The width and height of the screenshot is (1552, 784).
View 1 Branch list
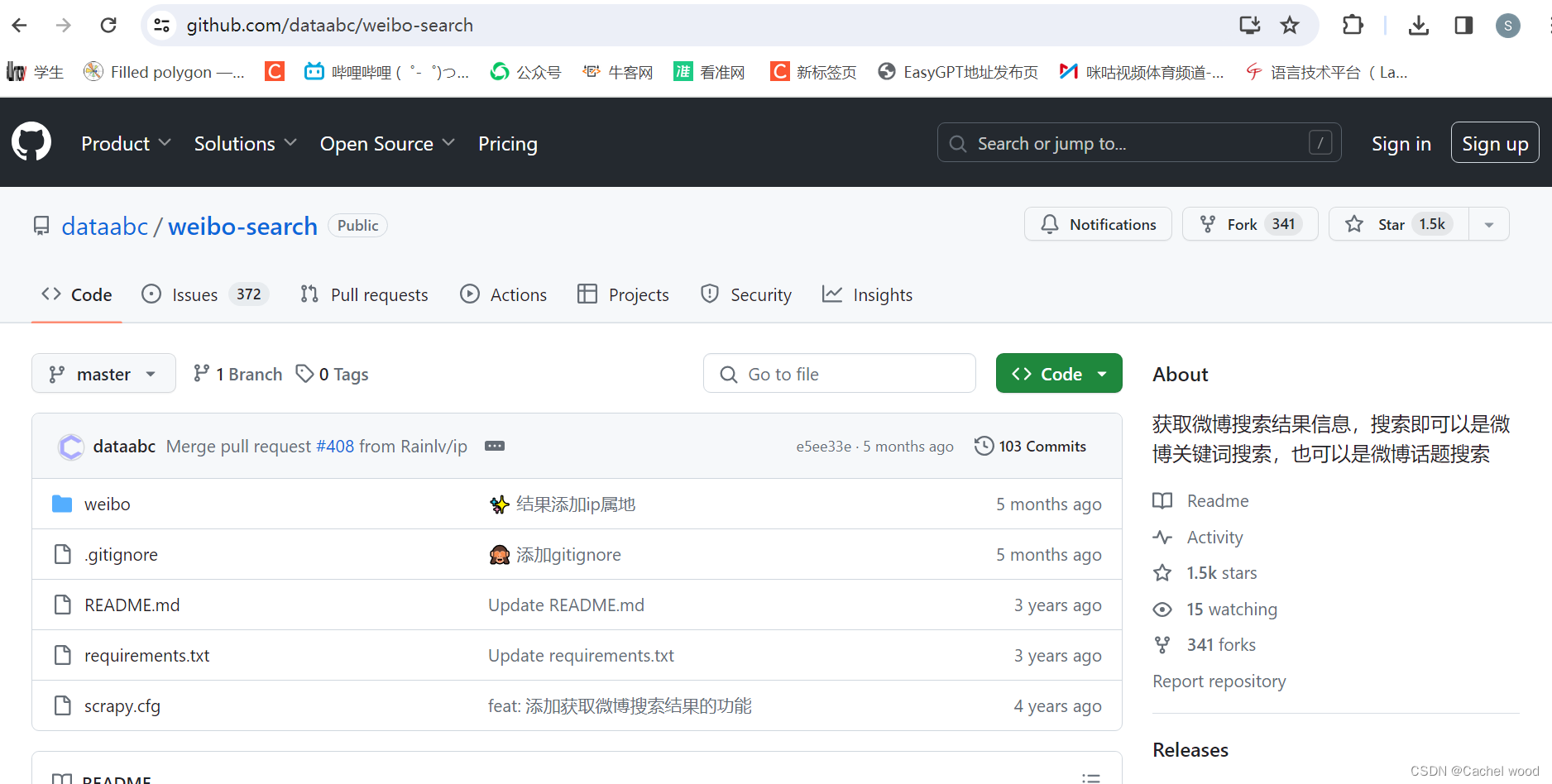(237, 374)
